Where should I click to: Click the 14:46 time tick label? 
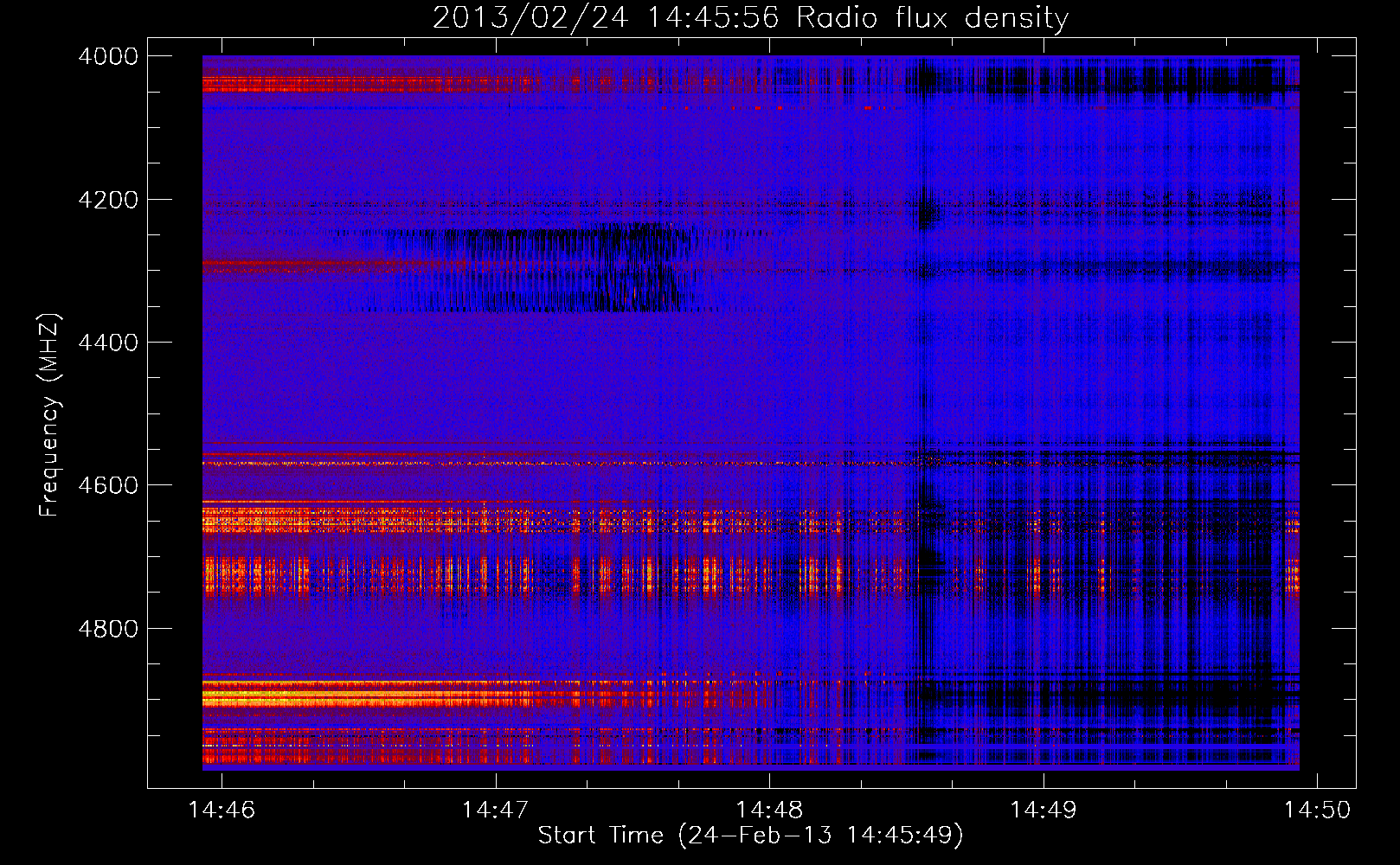point(222,810)
